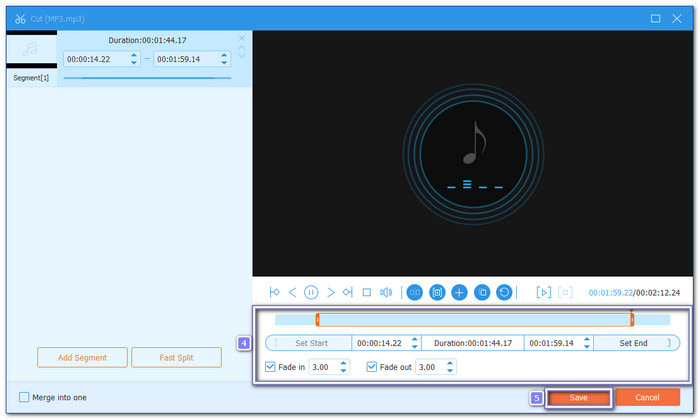700x420 pixels.
Task: Save the trimmed audio
Action: tap(578, 397)
